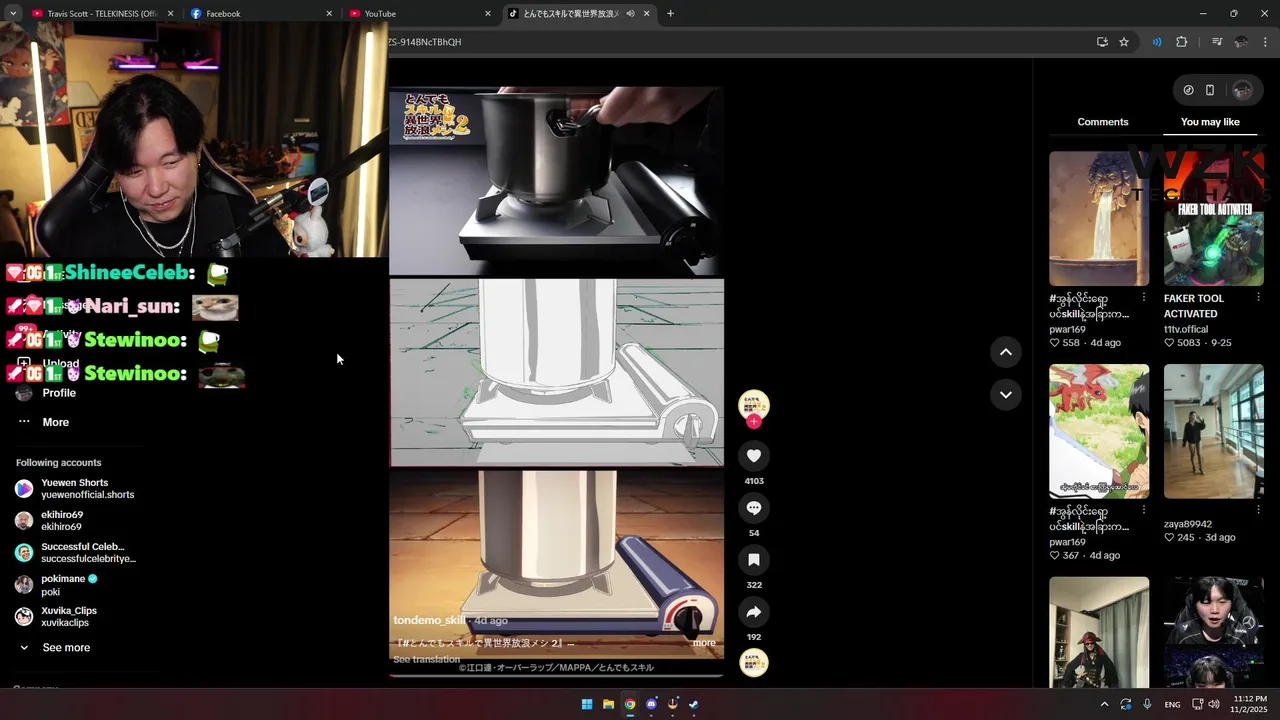The width and height of the screenshot is (1280, 720).
Task: Click See translation under the caption
Action: 426,659
